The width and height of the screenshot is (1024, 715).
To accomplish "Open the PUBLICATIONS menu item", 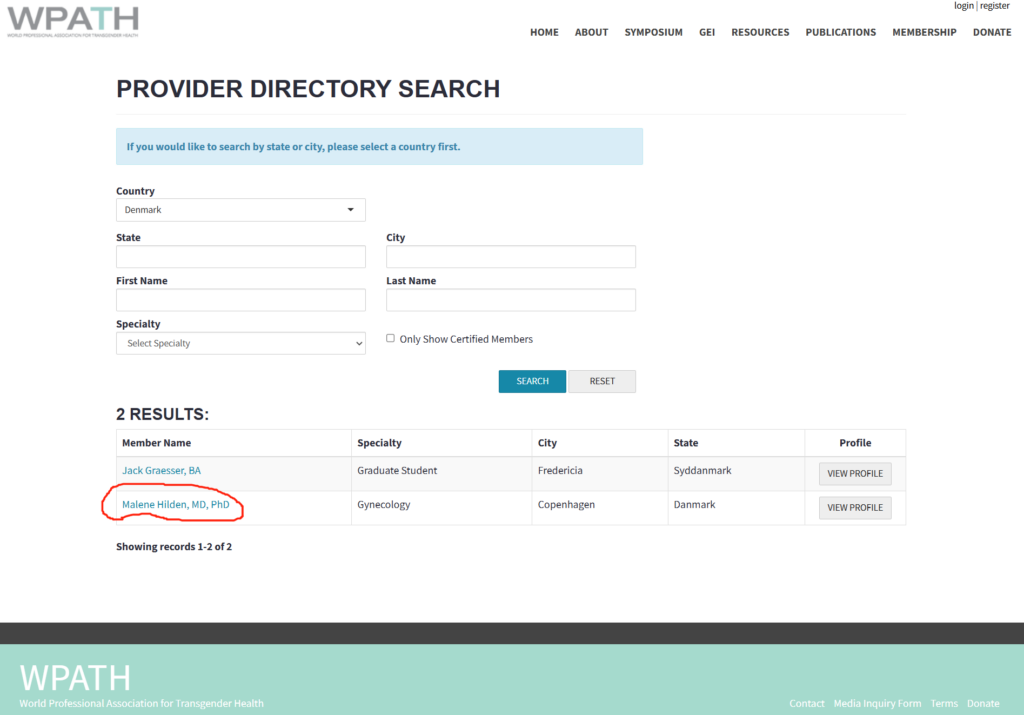I will pos(840,32).
